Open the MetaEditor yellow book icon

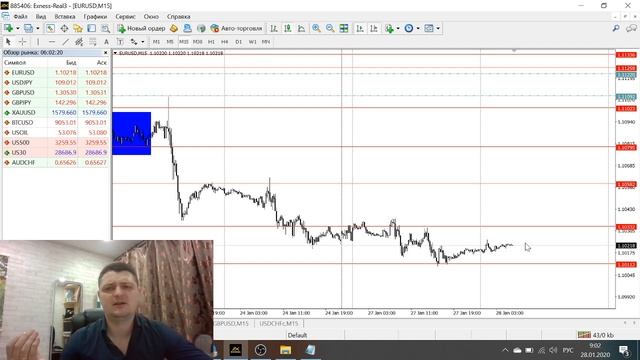coord(174,28)
